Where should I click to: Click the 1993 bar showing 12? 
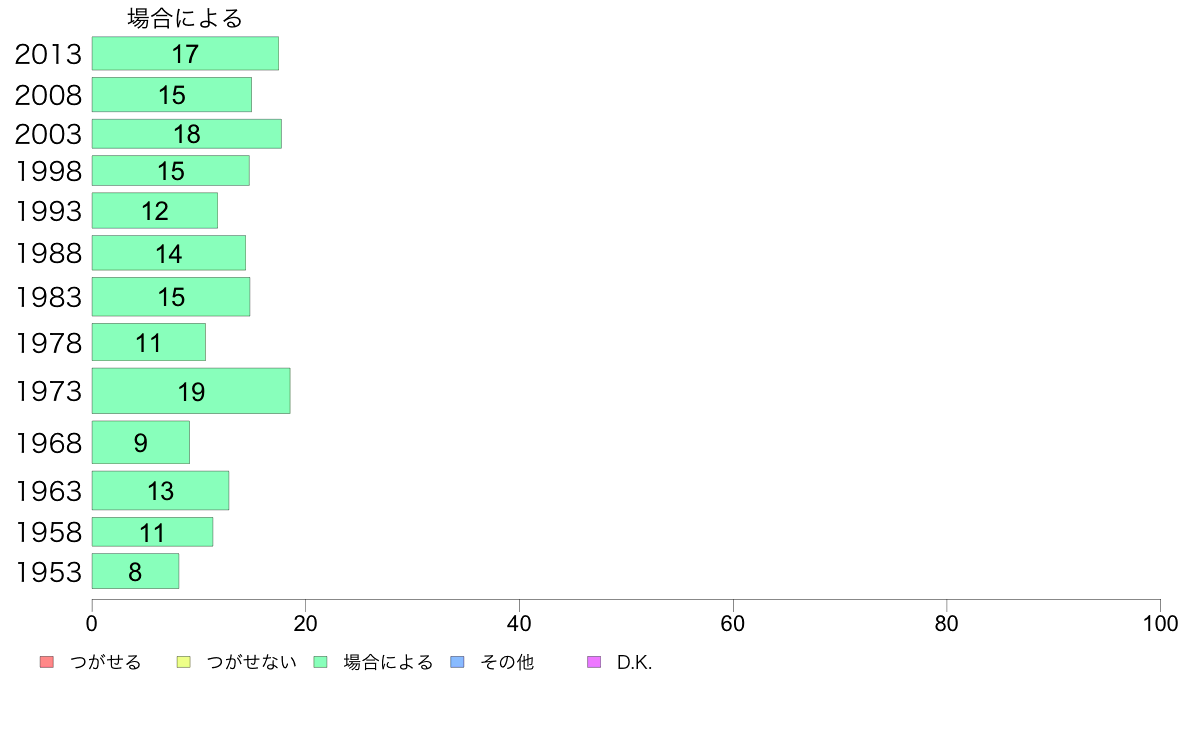[155, 211]
